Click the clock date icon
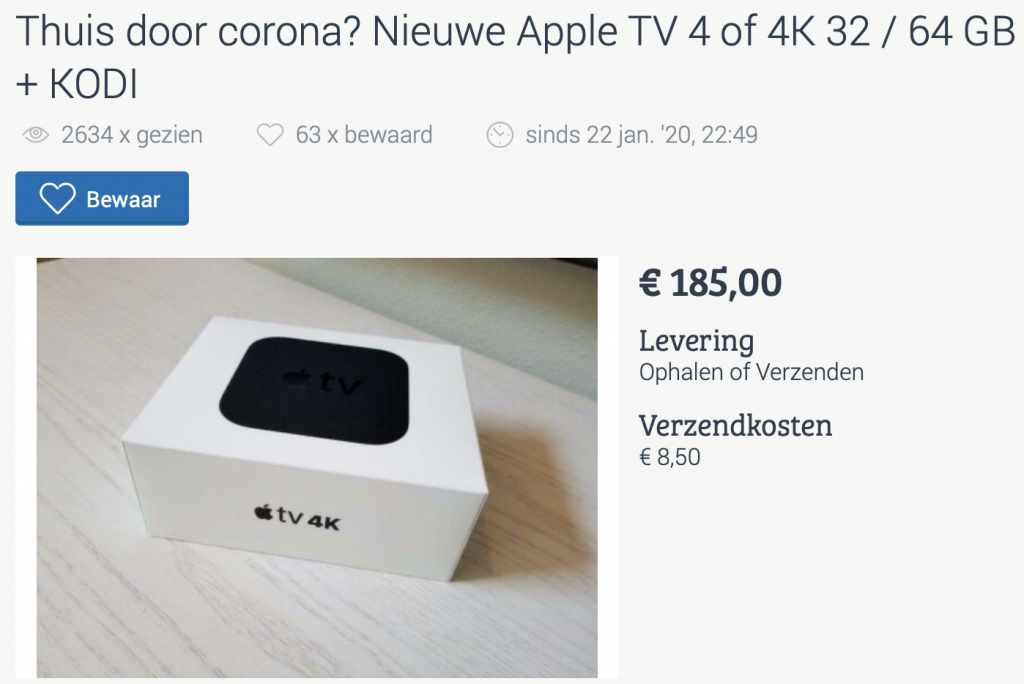1024x684 pixels. coord(500,135)
